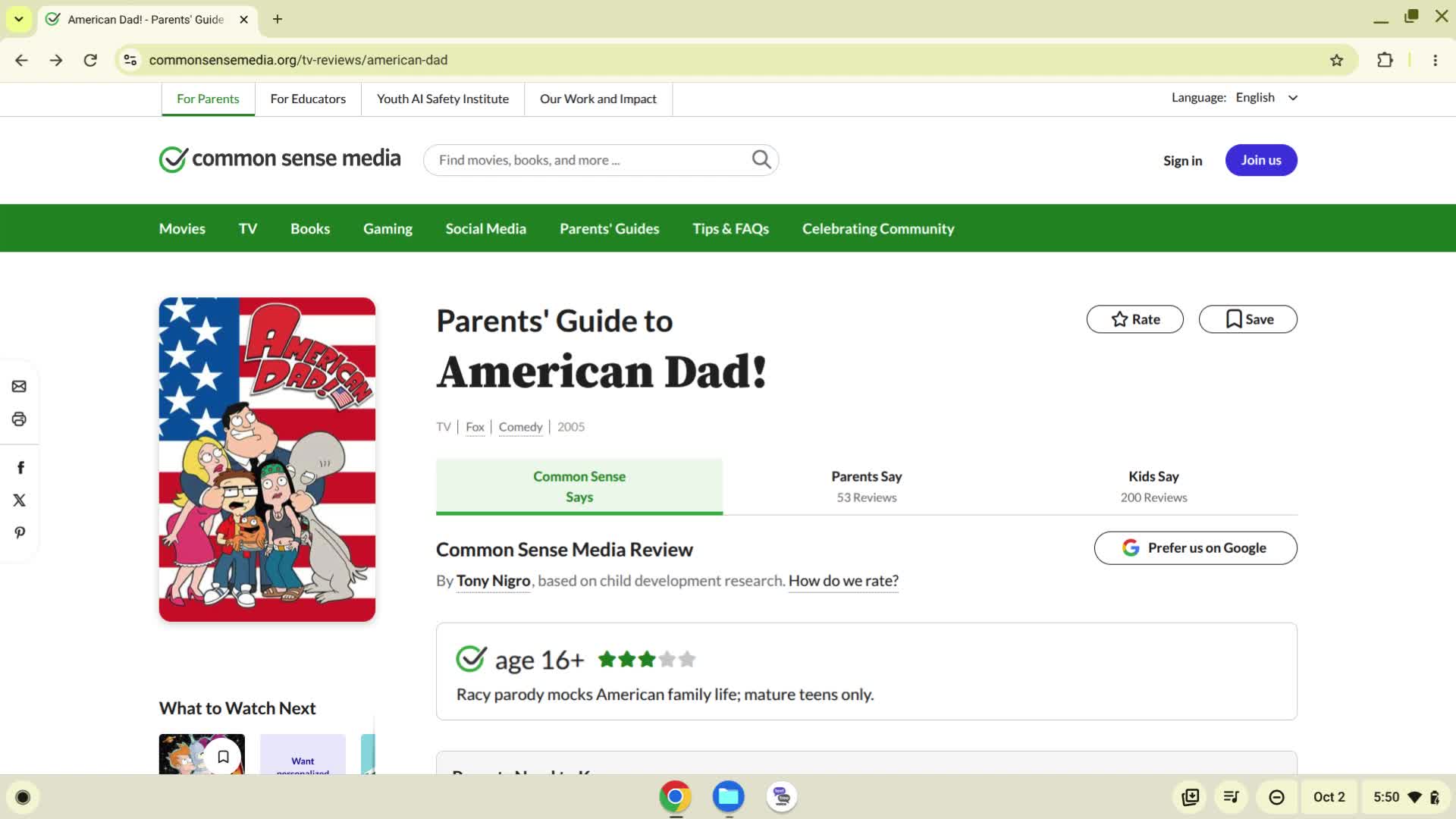This screenshot has width=1456, height=819.
Task: Open Chrome from the shelf
Action: pos(675,796)
